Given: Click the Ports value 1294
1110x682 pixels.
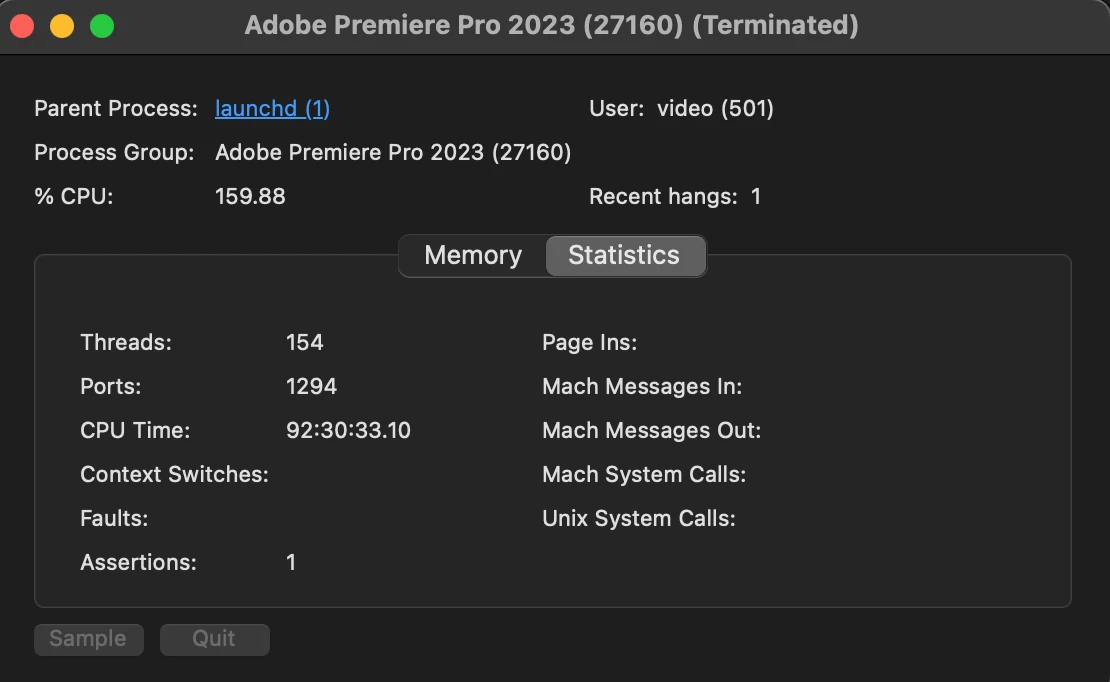Looking at the screenshot, I should 311,387.
